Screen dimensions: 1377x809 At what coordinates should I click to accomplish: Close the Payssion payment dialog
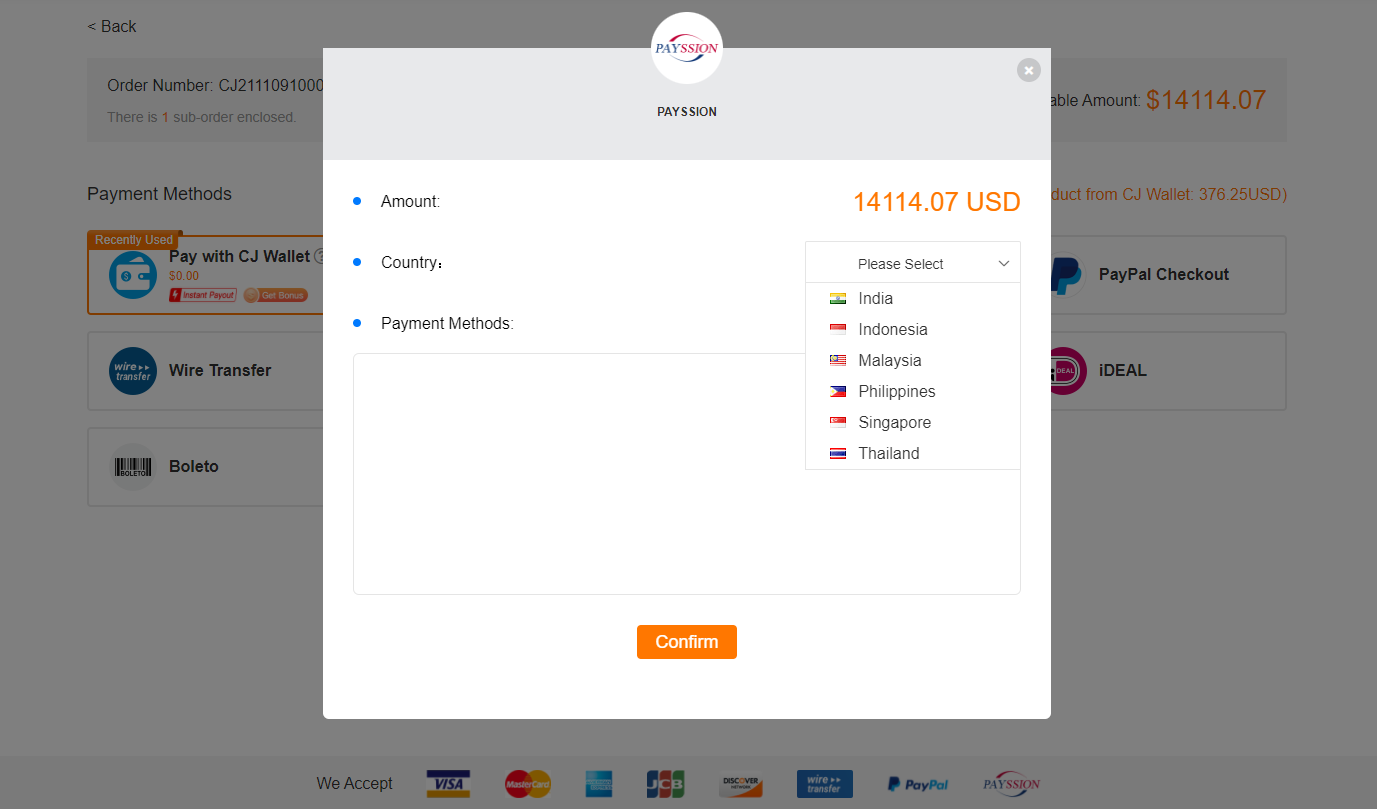pos(1029,70)
